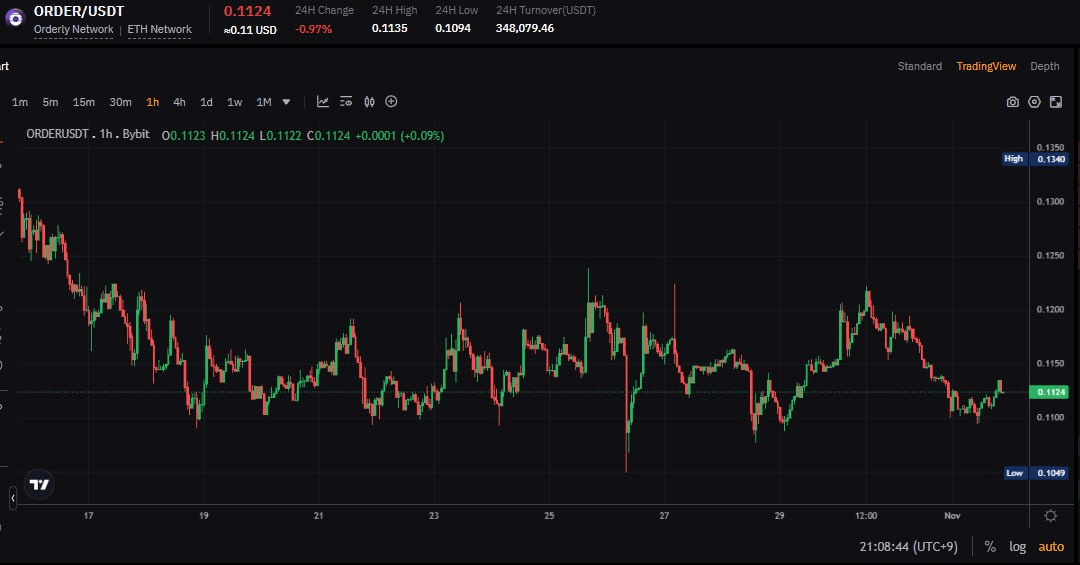Select the 1d timeframe

click(206, 102)
